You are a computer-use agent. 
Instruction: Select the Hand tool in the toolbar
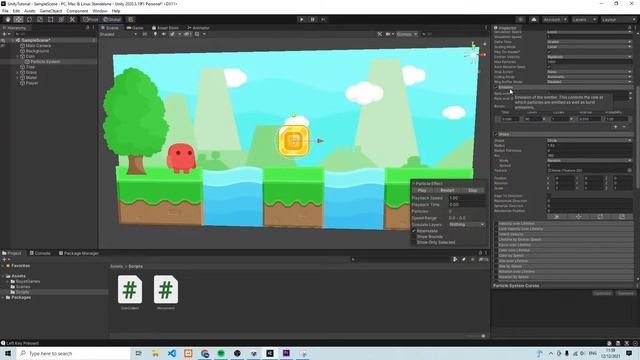(x=8, y=20)
